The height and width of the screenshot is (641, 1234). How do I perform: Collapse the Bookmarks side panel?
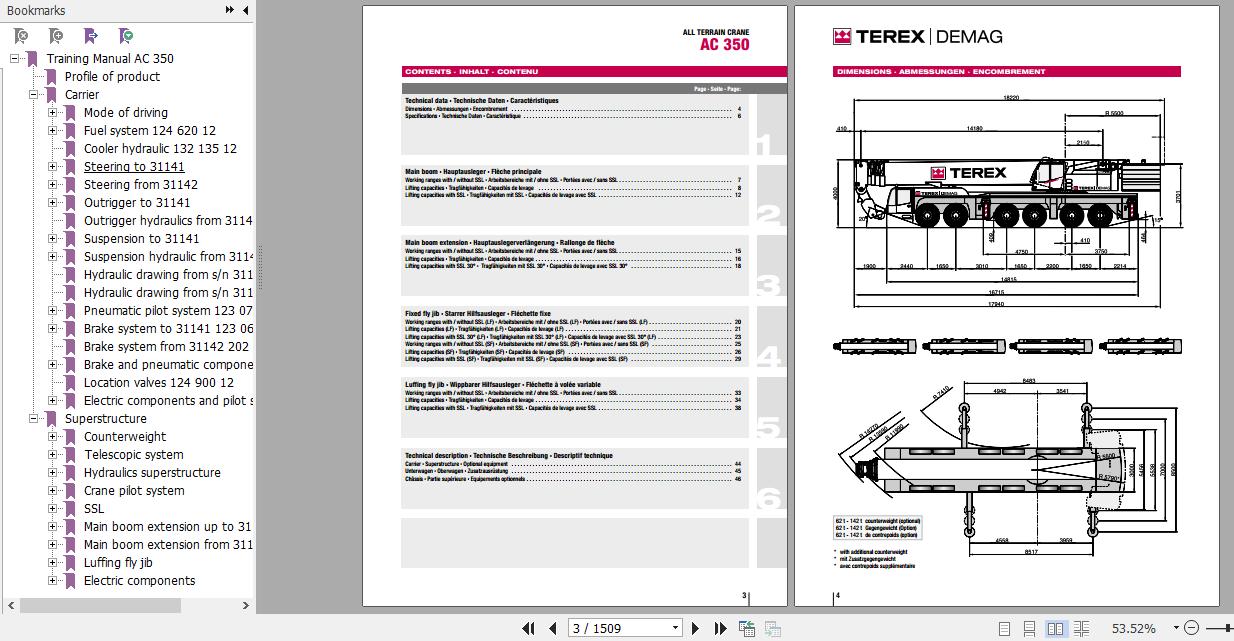pyautogui.click(x=245, y=10)
